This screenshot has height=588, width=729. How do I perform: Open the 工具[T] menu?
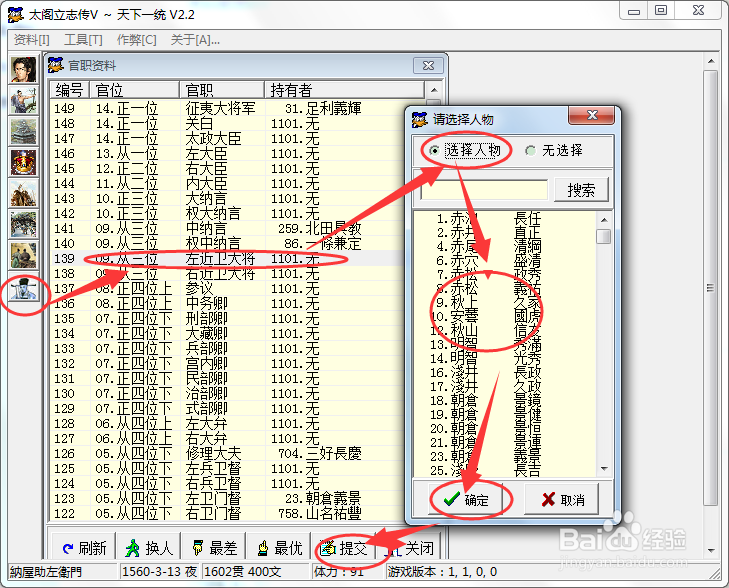[83, 40]
